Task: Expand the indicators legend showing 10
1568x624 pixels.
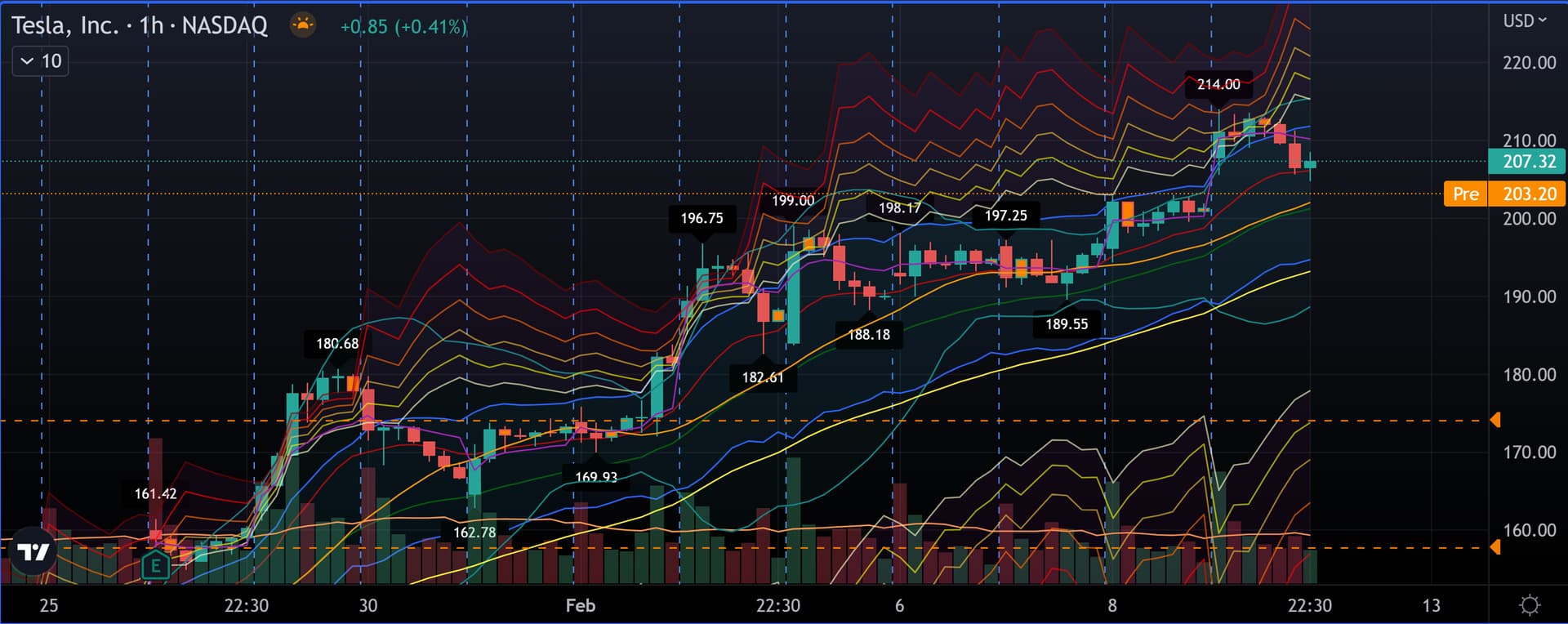Action: click(41, 61)
